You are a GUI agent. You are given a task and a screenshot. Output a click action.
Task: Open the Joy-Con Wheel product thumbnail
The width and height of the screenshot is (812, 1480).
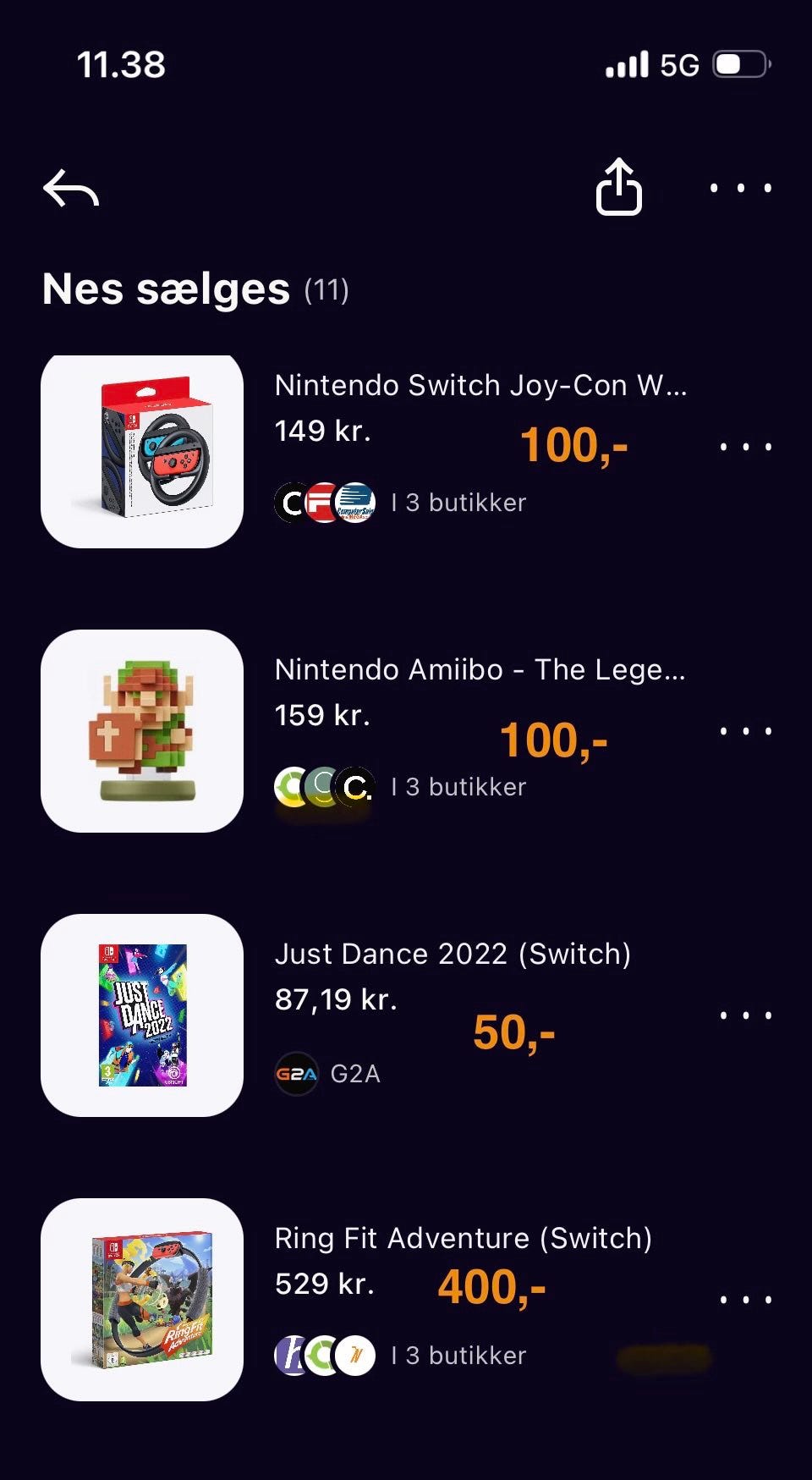142,452
